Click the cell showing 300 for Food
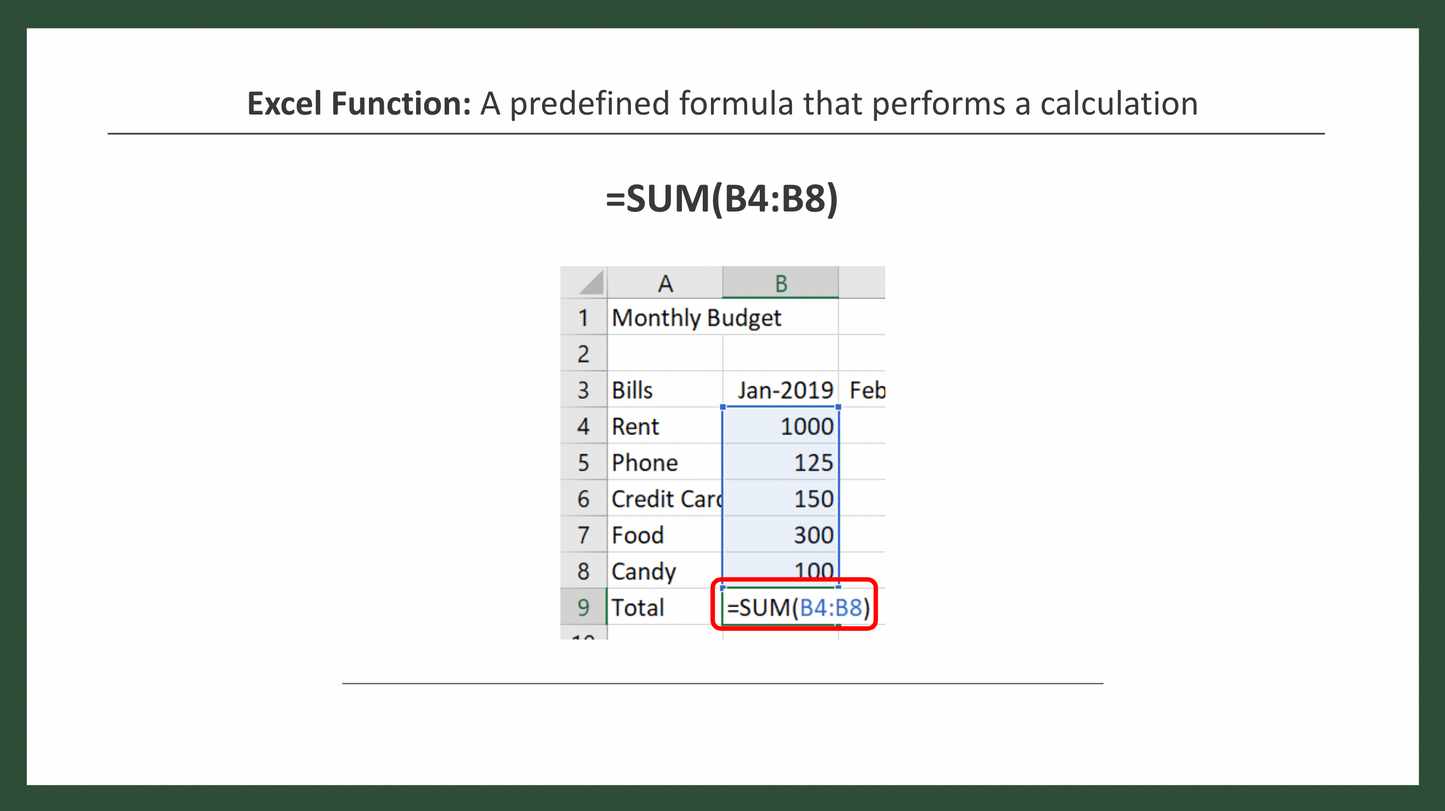Screen dimensions: 1445x811 pyautogui.click(x=810, y=535)
